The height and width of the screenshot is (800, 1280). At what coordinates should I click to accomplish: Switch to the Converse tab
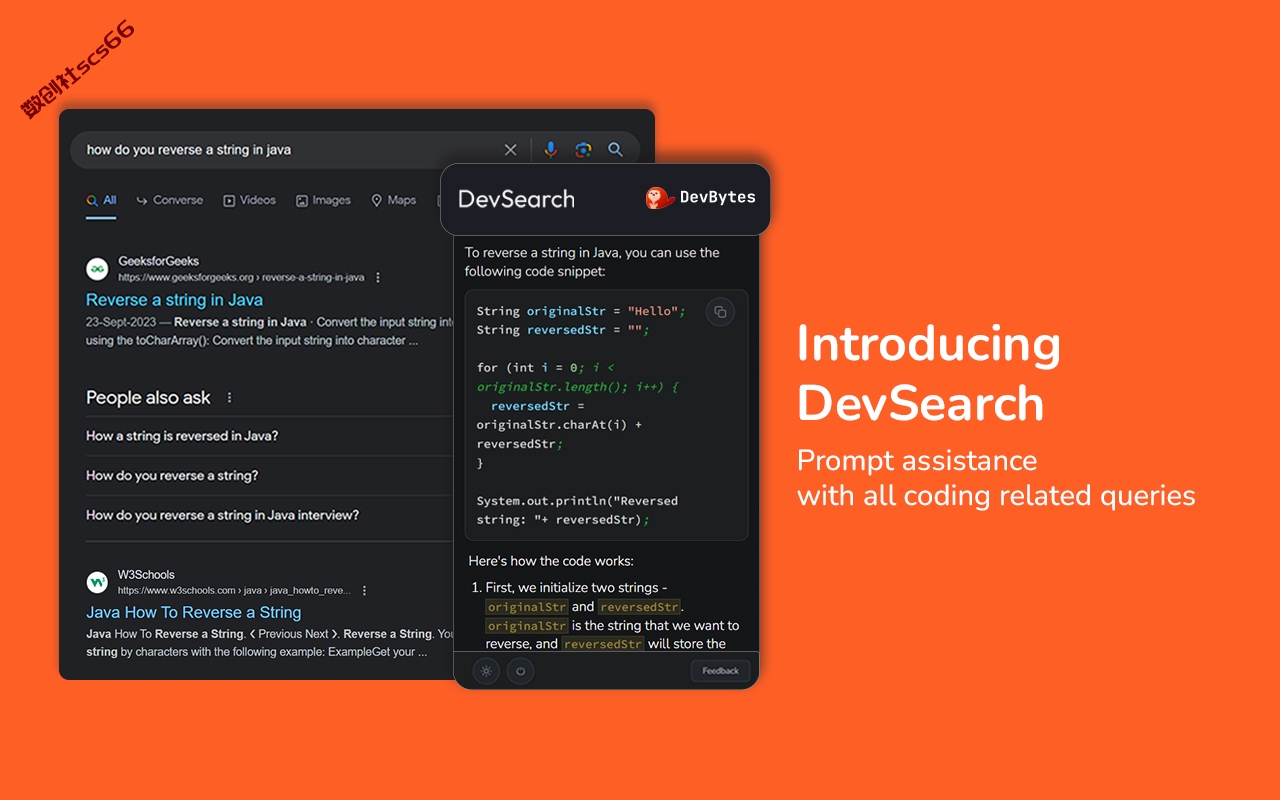[170, 200]
